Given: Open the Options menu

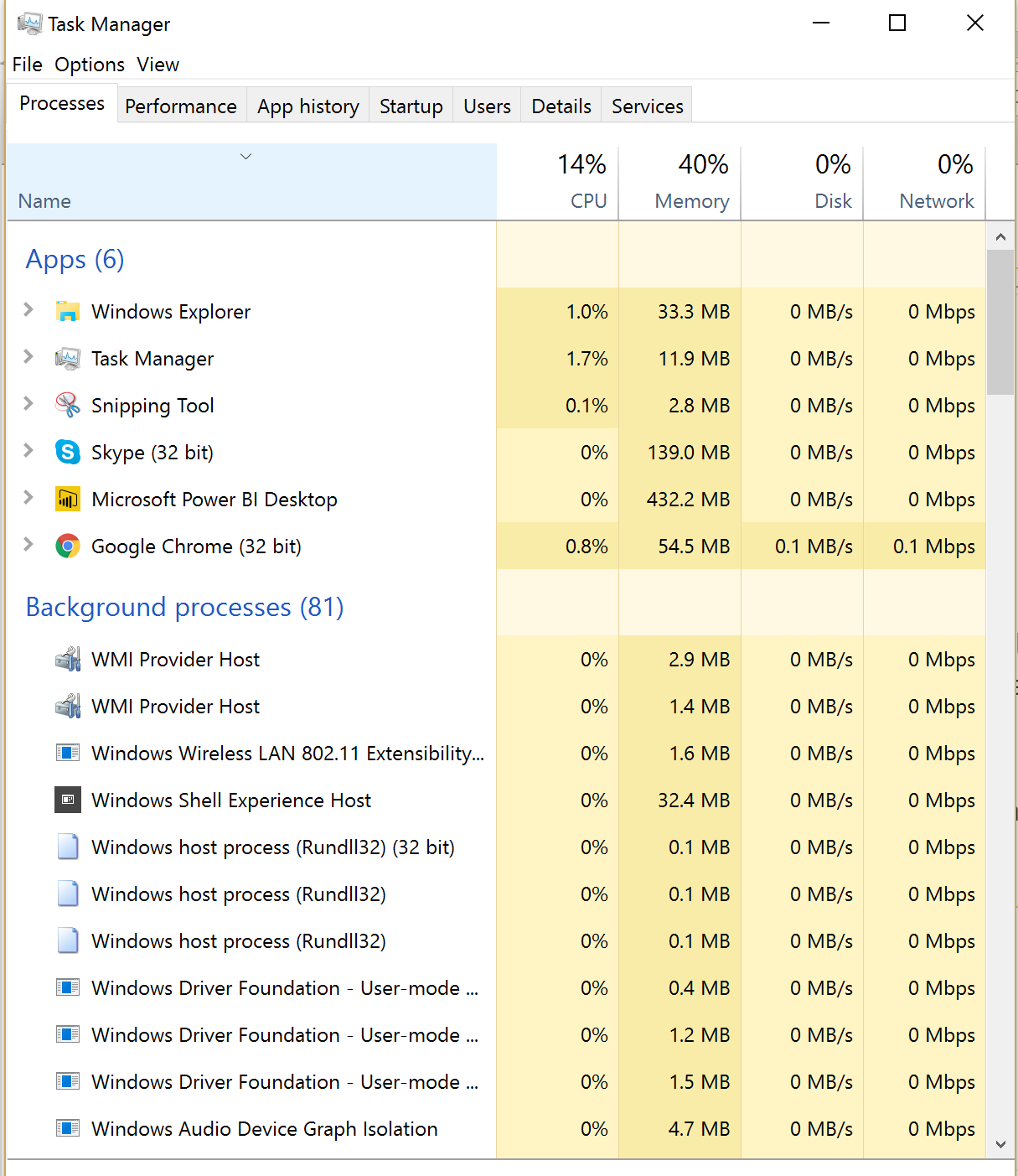Looking at the screenshot, I should 90,65.
